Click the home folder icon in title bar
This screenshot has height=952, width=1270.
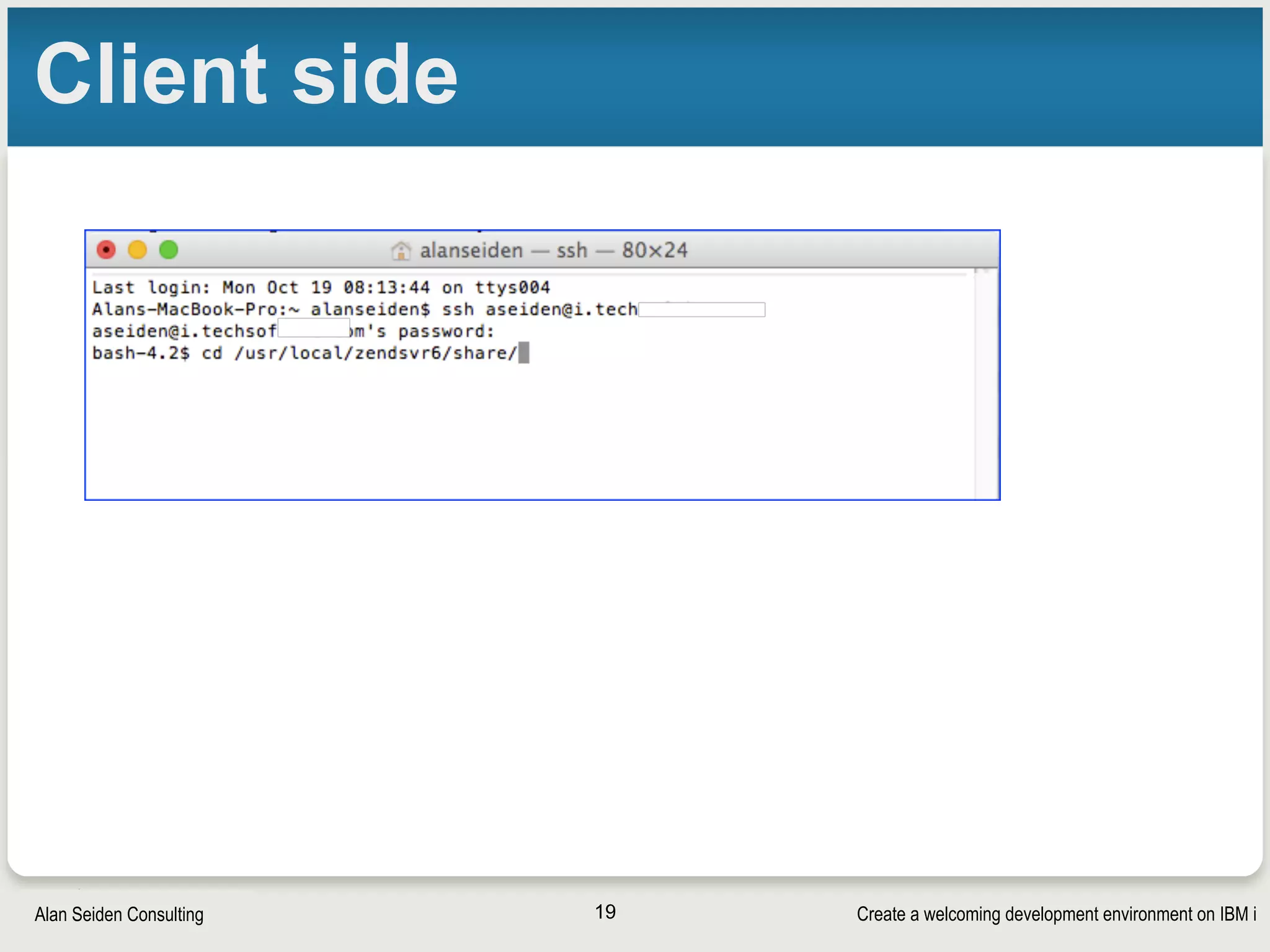(x=401, y=250)
